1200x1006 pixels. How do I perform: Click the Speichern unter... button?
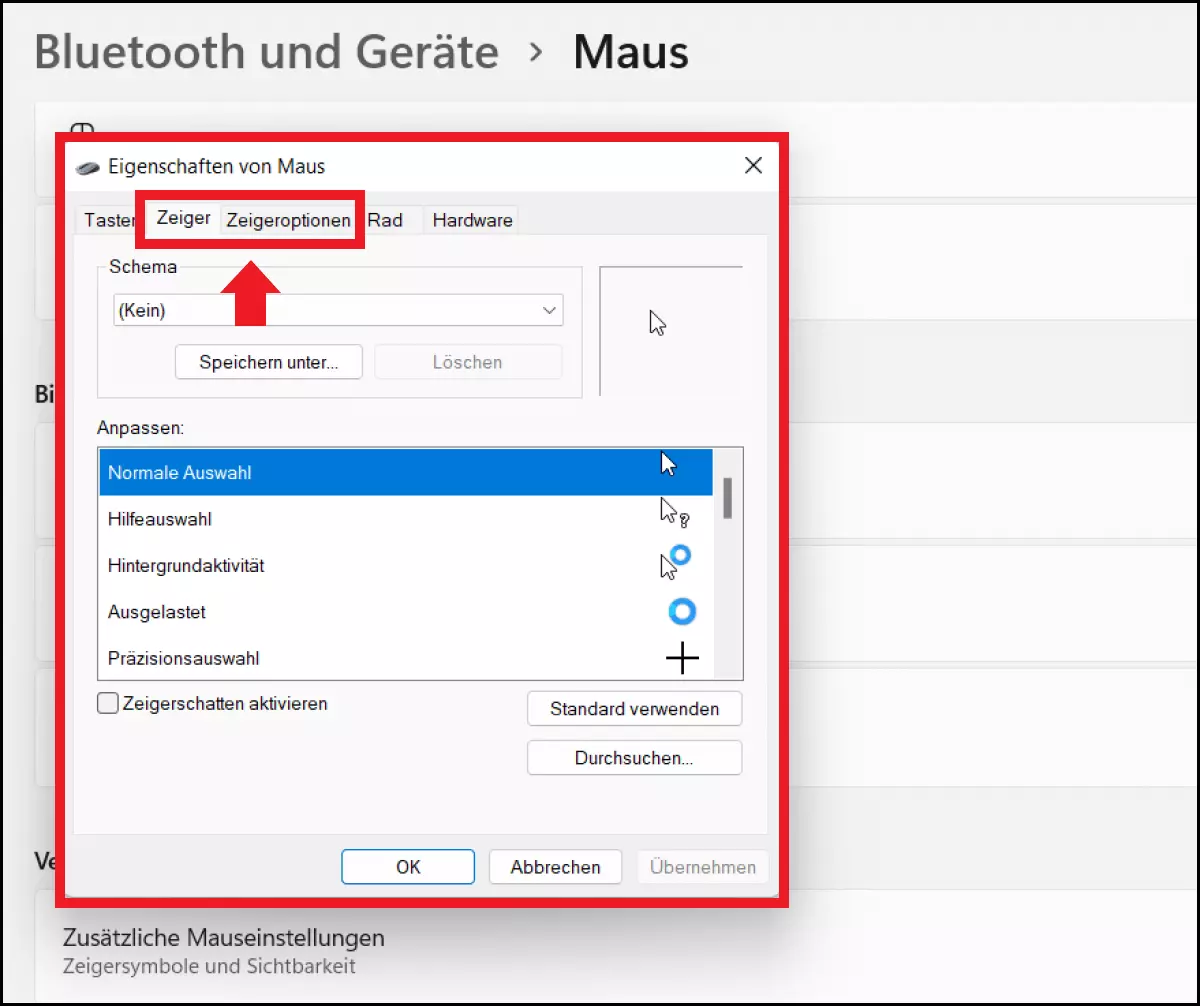pos(268,362)
